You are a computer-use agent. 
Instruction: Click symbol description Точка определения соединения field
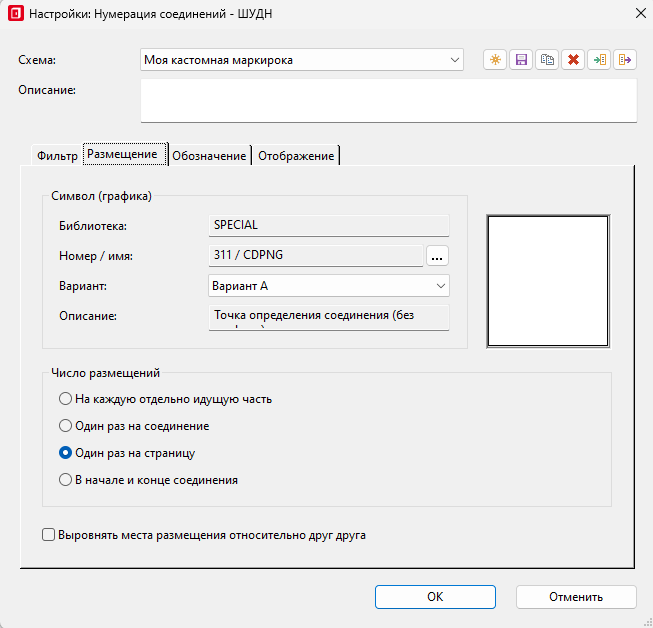click(x=329, y=317)
